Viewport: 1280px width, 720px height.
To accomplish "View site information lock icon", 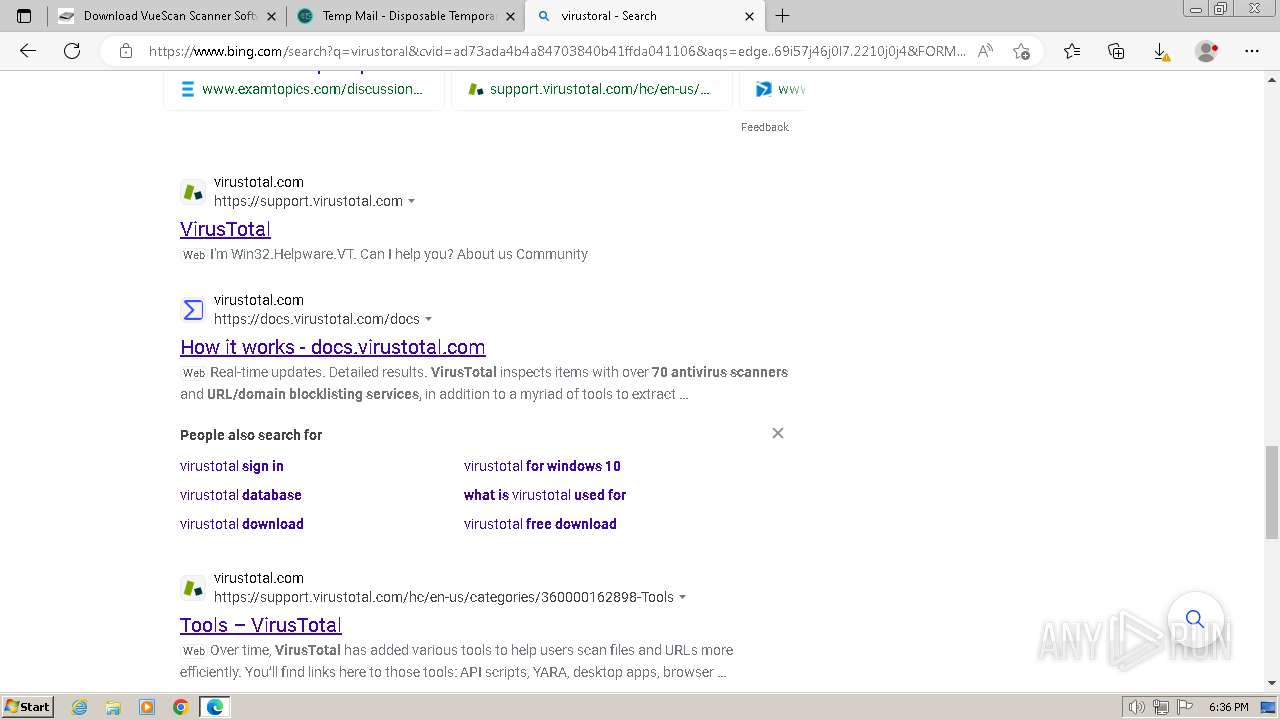I will pyautogui.click(x=126, y=51).
